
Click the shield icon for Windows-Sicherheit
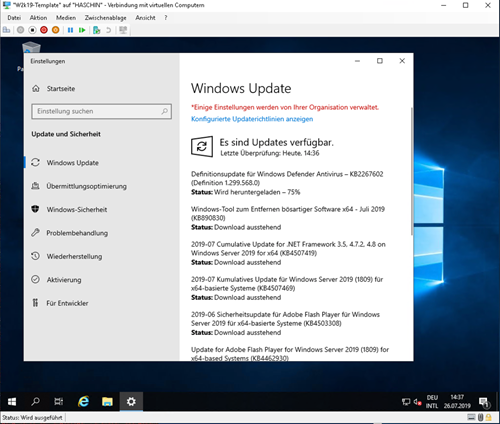pos(35,209)
